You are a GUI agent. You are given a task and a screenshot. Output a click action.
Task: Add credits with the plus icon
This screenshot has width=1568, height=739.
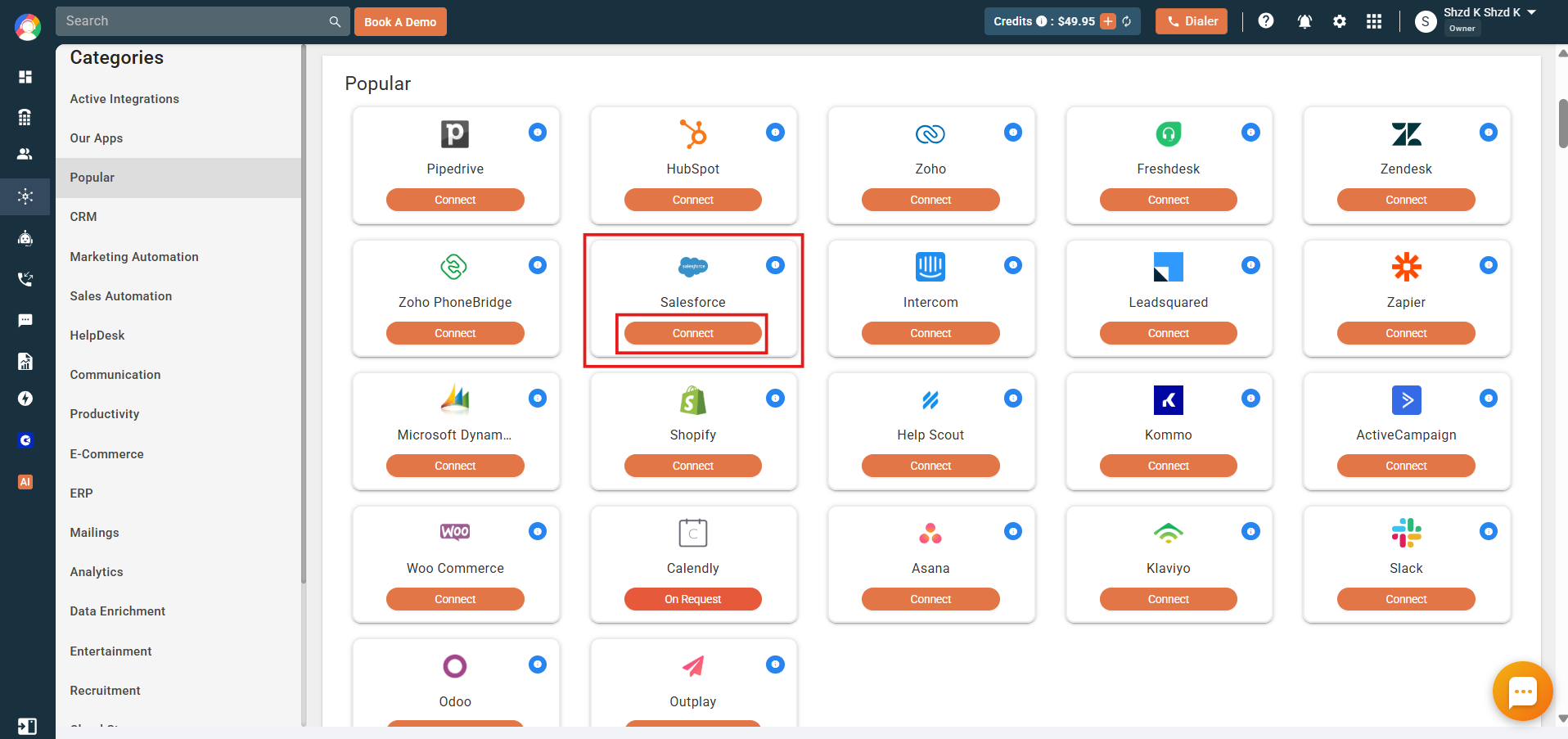pos(1108,21)
